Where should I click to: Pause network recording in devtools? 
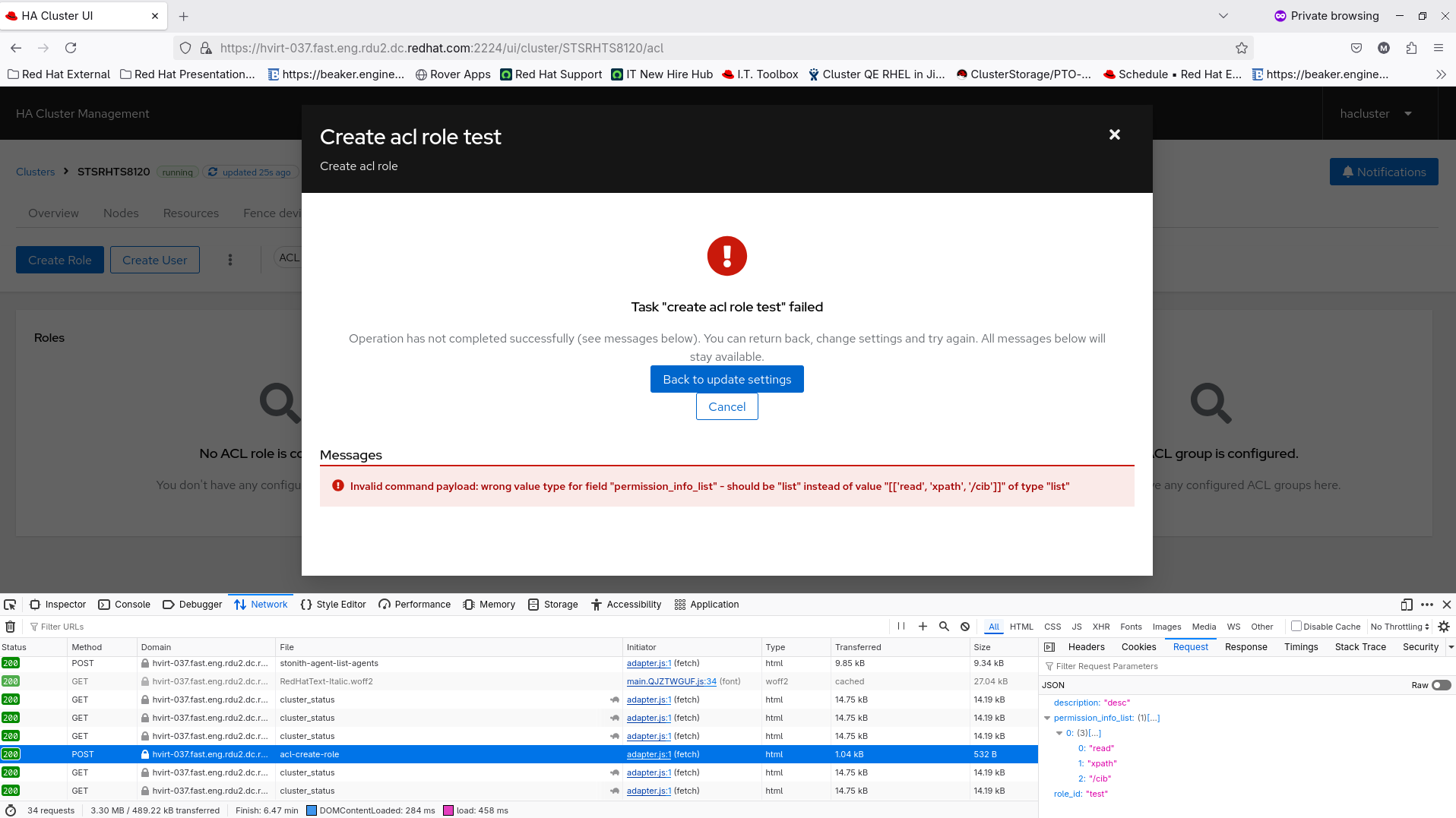click(x=901, y=627)
